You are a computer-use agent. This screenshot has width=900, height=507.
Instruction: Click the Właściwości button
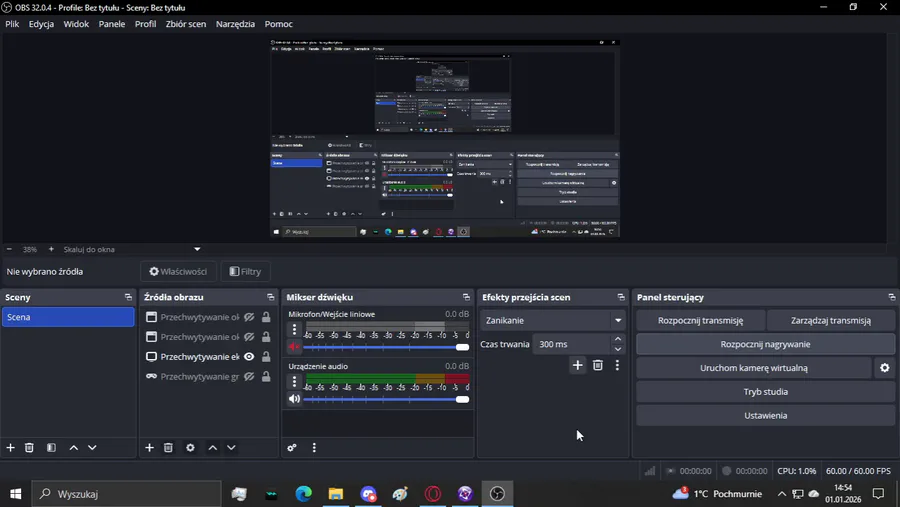click(179, 272)
